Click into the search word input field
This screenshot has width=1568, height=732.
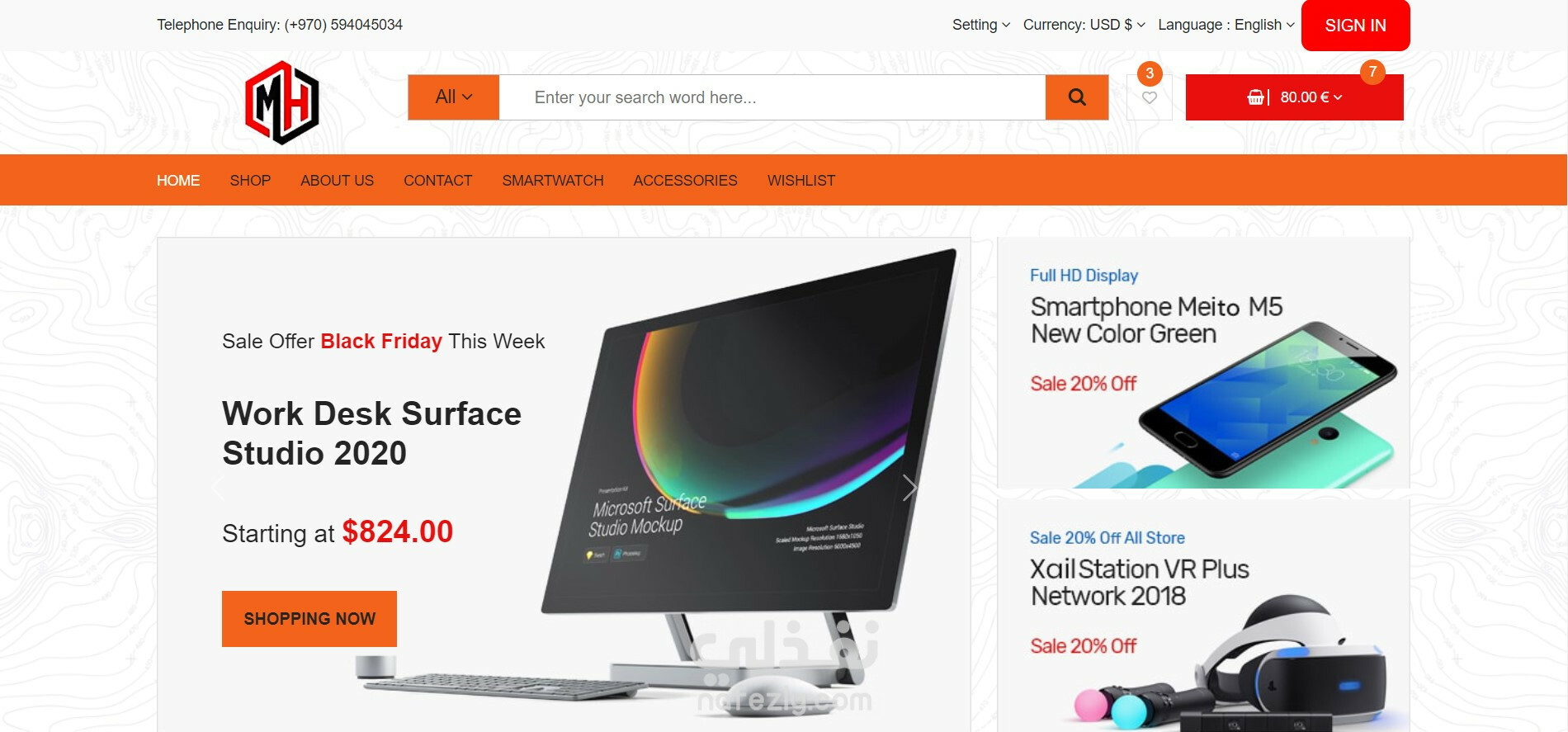coord(772,97)
